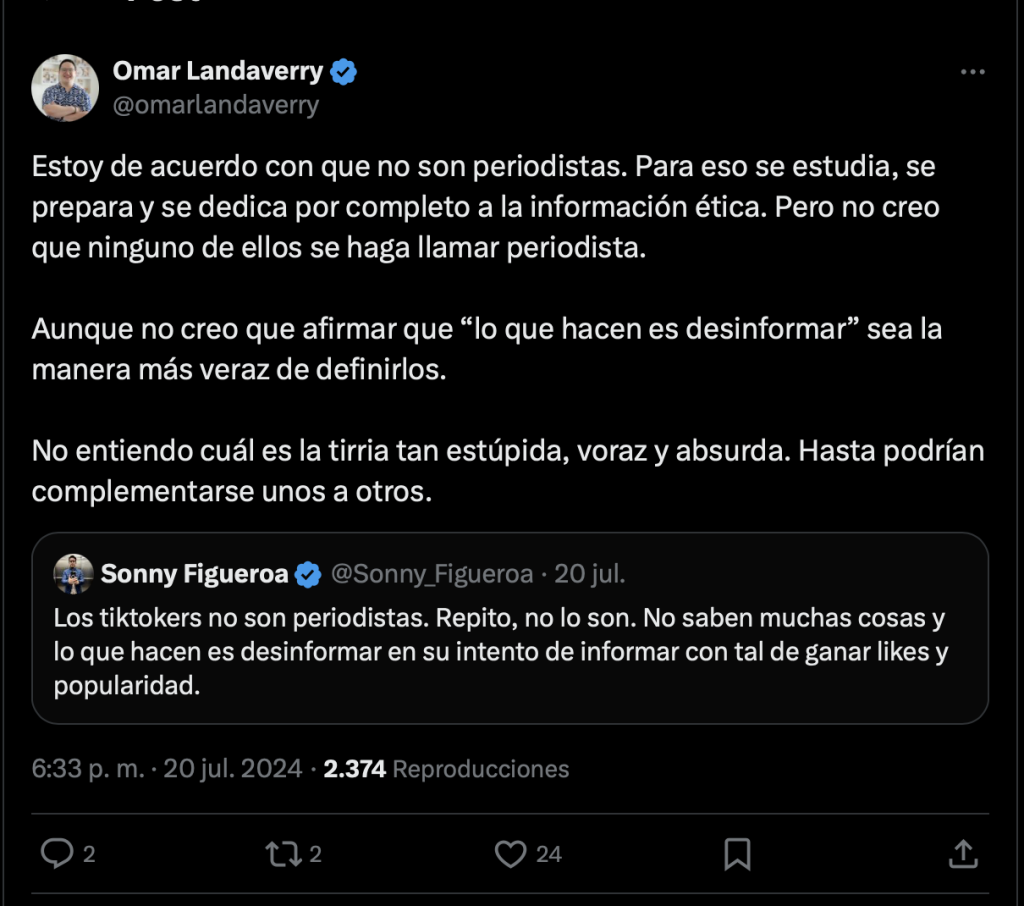Open the Omar Landaverry display name link
The image size is (1024, 906).
pos(218,72)
